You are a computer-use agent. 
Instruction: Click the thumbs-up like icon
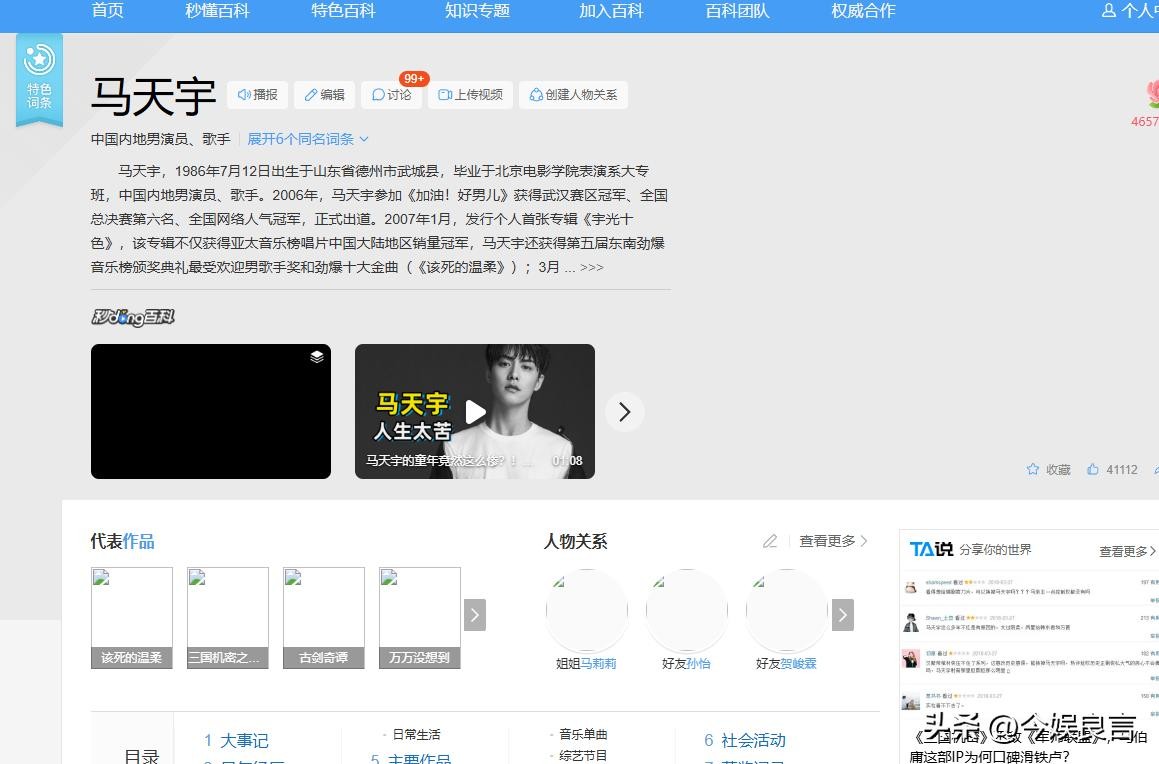tap(1093, 469)
